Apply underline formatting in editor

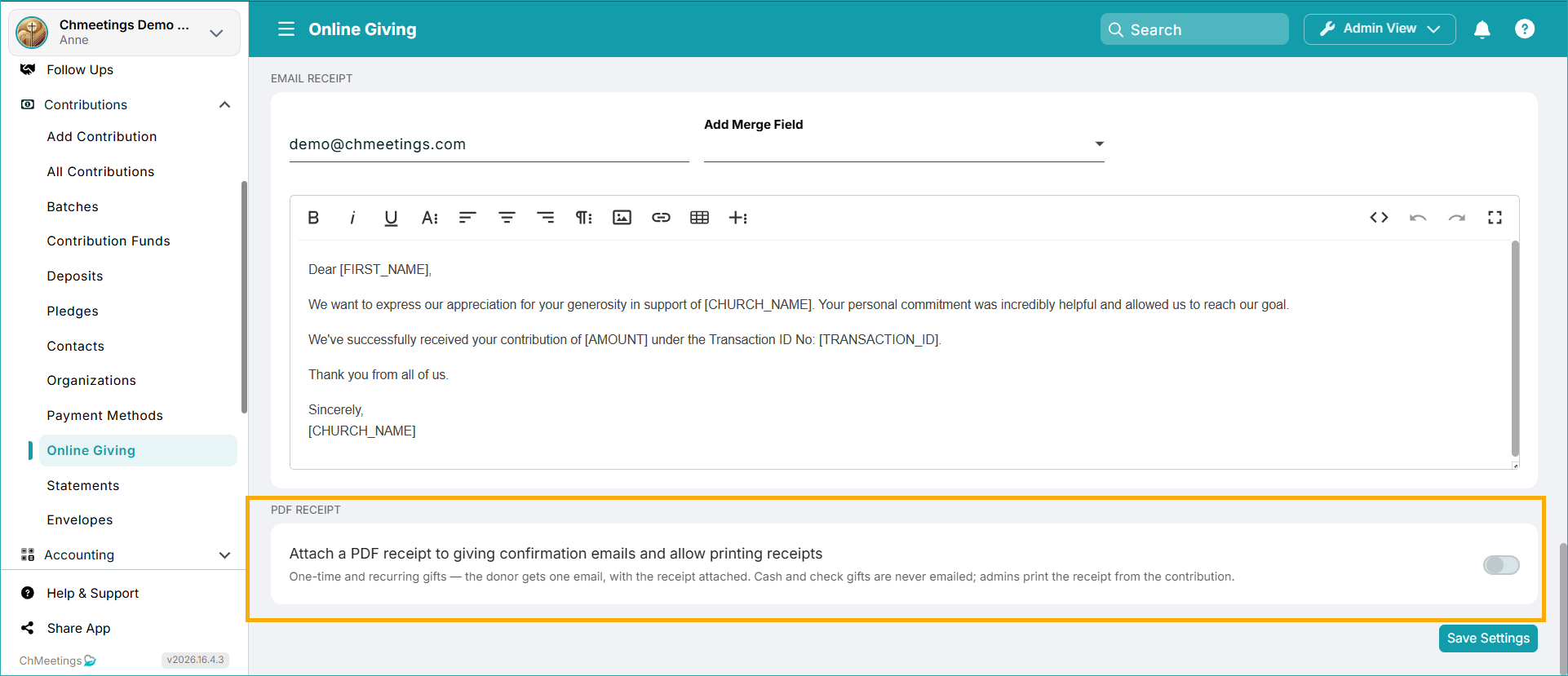click(391, 218)
